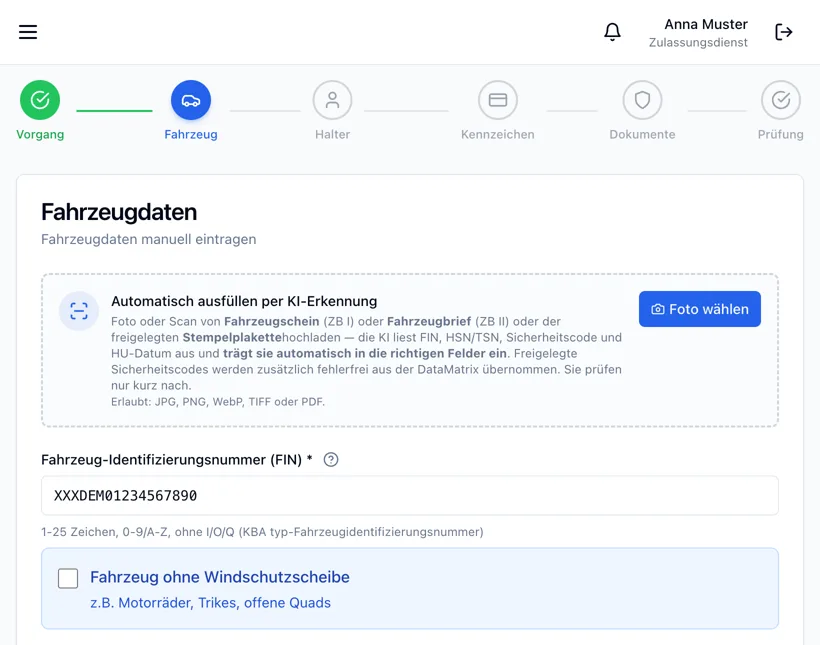Screen dimensions: 820x645
Task: Focus the FIN input field
Action: tap(410, 495)
